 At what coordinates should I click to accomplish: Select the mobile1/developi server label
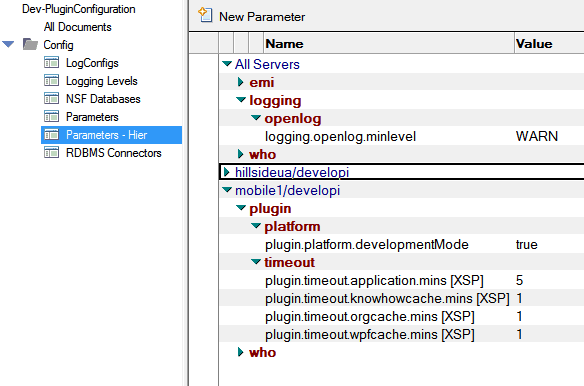tap(288, 190)
